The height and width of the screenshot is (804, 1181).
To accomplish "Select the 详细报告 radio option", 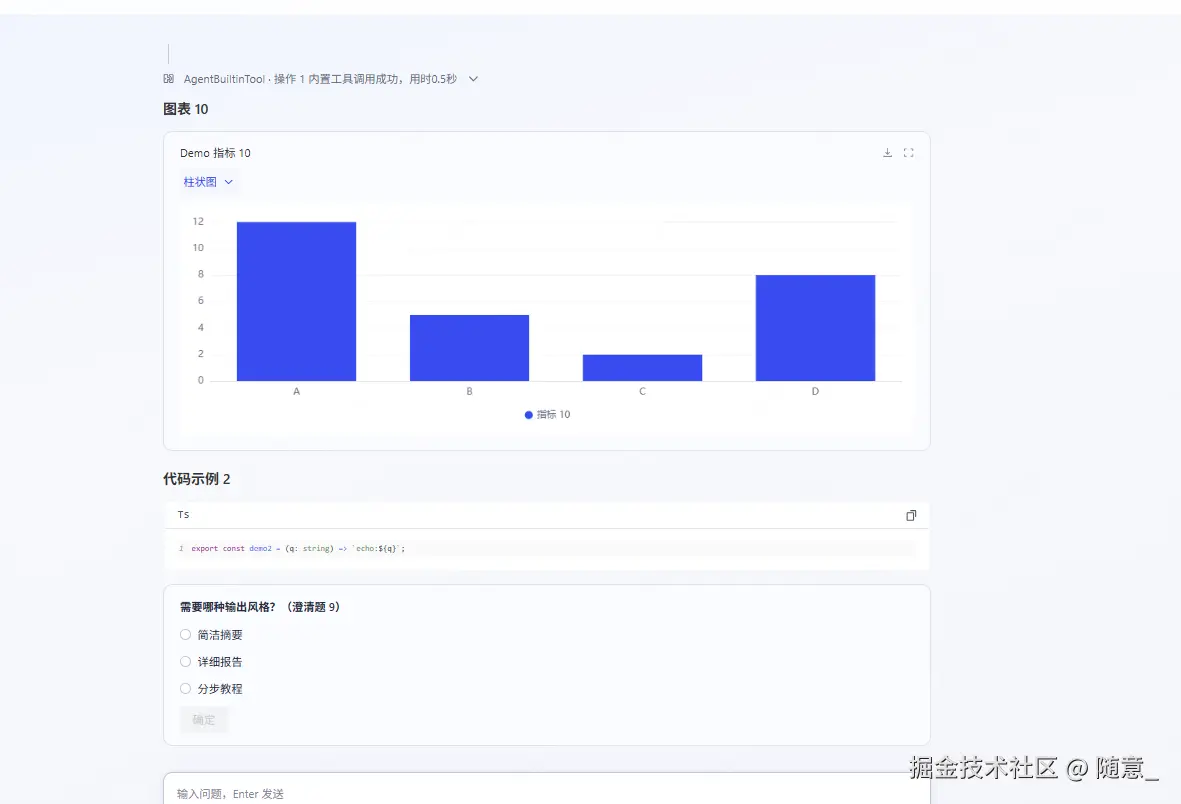I will pos(185,662).
